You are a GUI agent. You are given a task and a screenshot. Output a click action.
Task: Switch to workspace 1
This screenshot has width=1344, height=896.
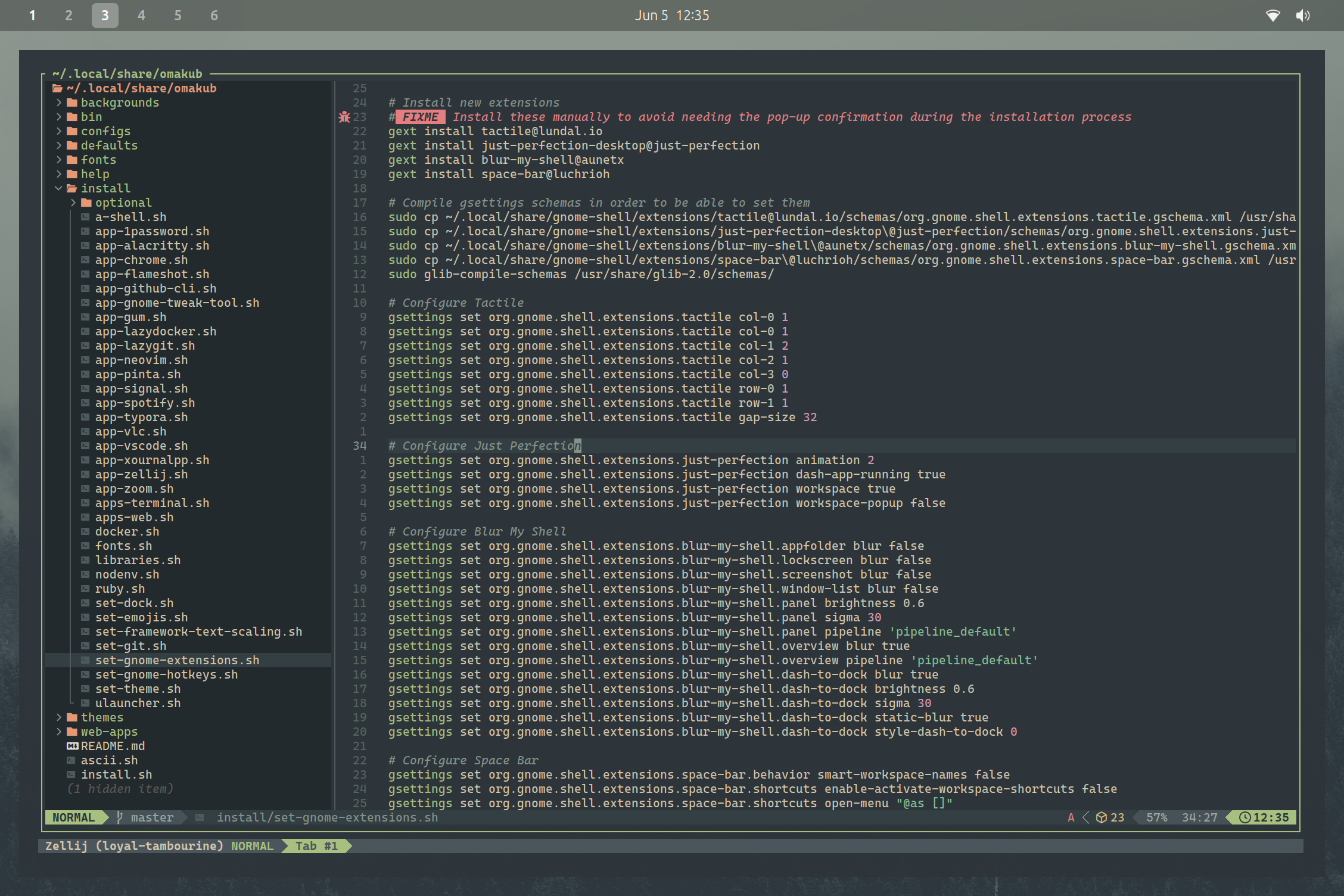coord(32,15)
